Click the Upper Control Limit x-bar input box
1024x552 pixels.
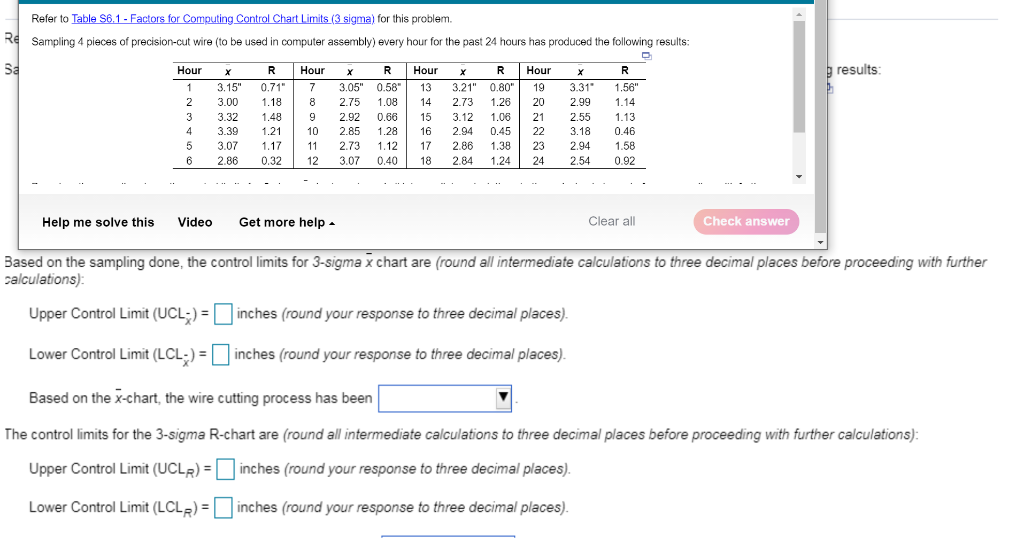pos(223,314)
